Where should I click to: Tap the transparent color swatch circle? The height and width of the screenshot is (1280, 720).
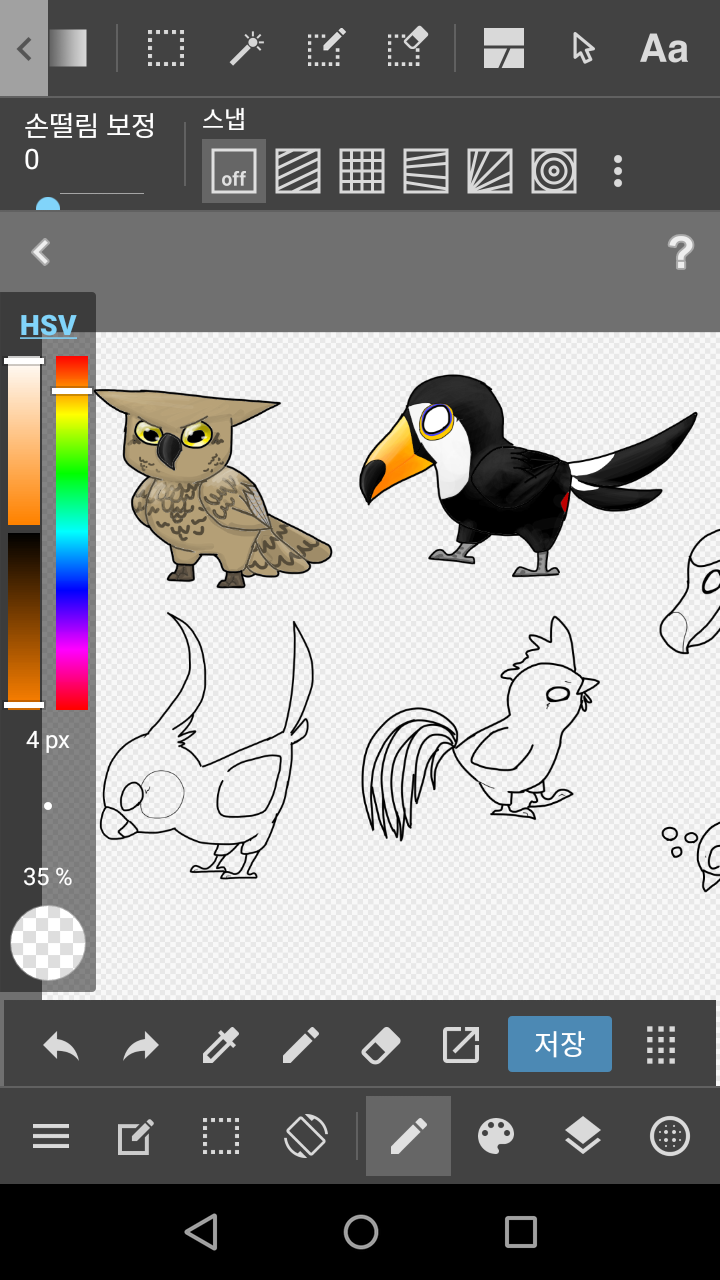click(x=48, y=943)
